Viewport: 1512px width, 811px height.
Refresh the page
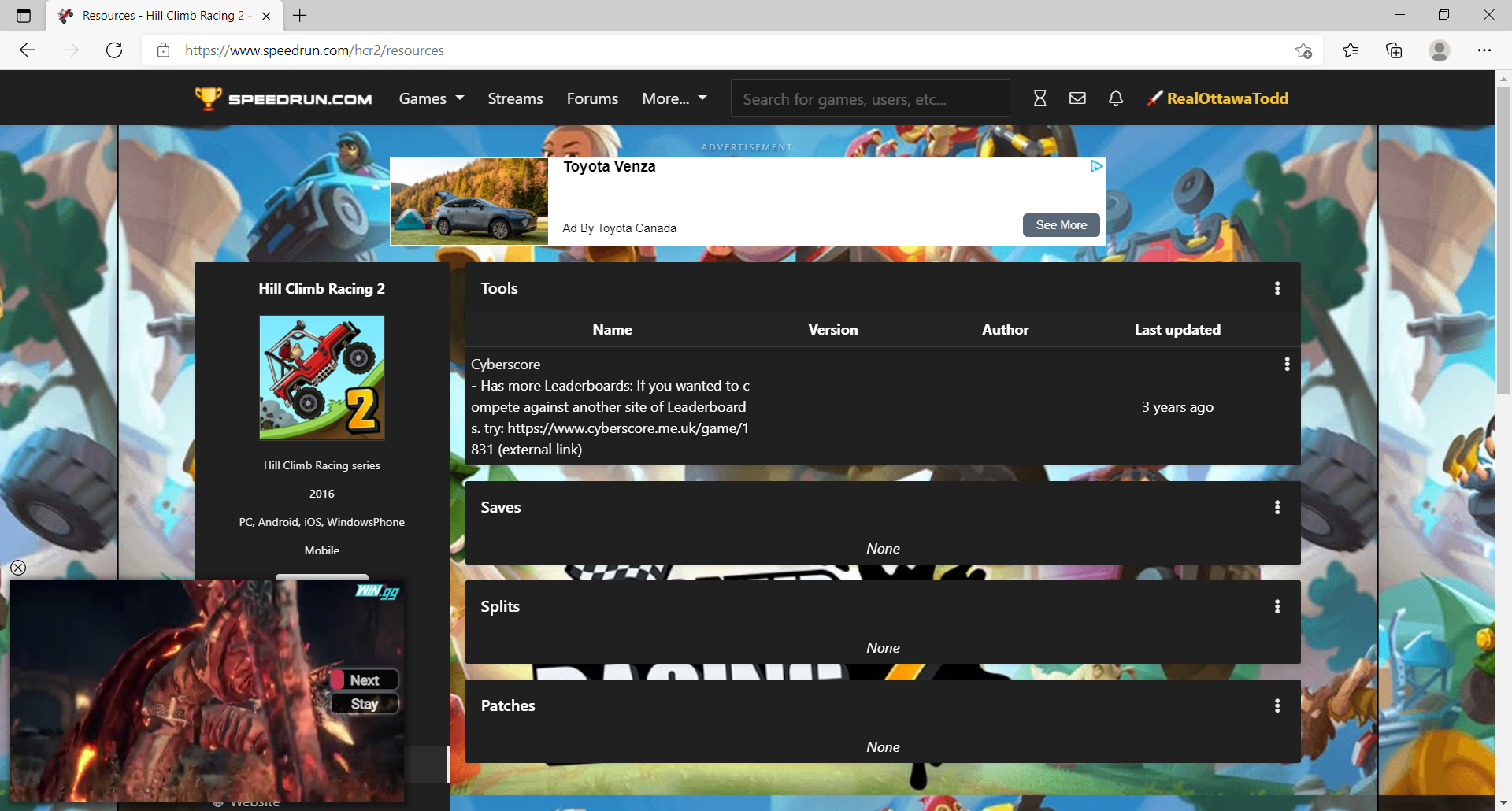(x=114, y=50)
